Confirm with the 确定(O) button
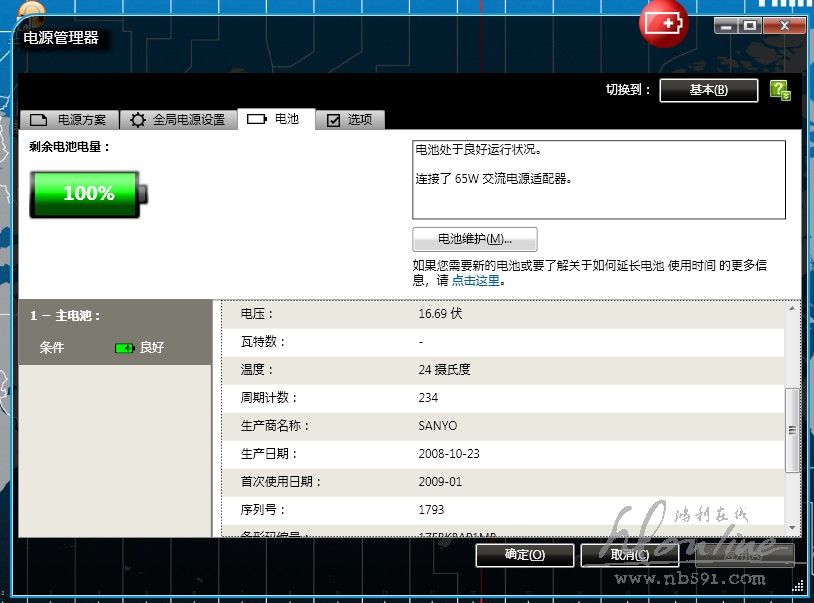The image size is (814, 603). tap(525, 555)
